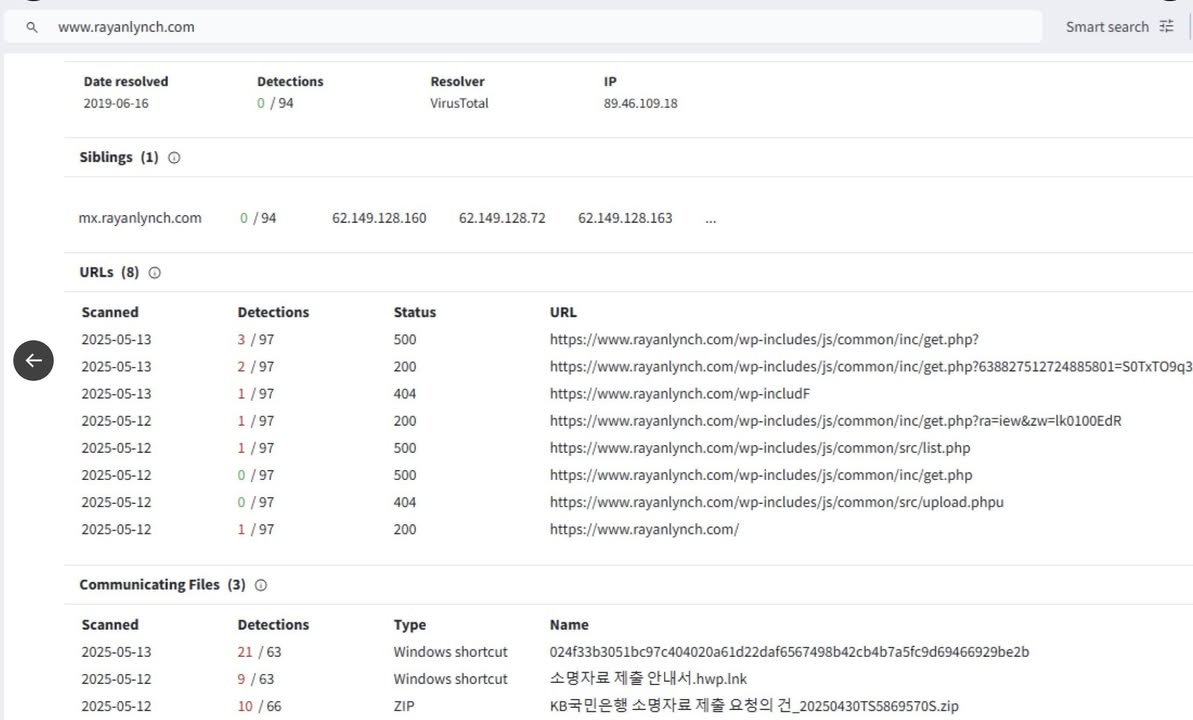1193x720 pixels.
Task: Click IP address 62.149.128.160
Action: pyautogui.click(x=378, y=217)
